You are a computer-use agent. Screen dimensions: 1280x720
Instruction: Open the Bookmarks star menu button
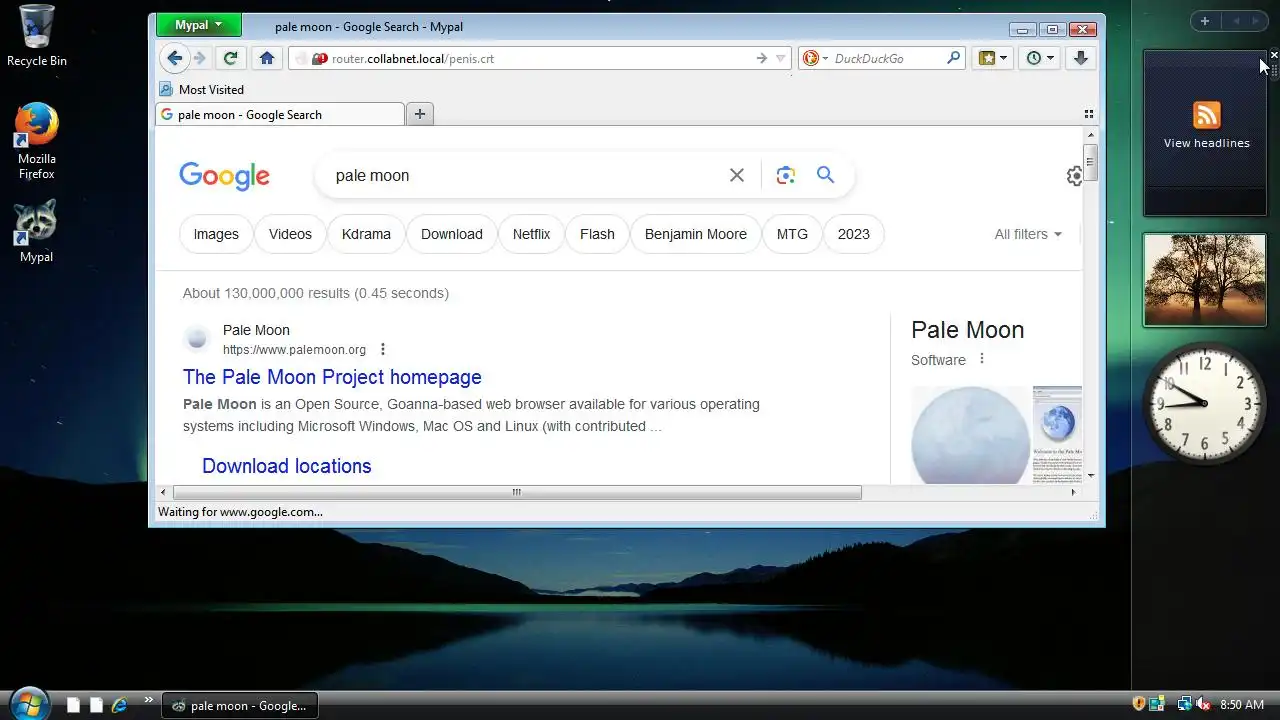point(993,58)
